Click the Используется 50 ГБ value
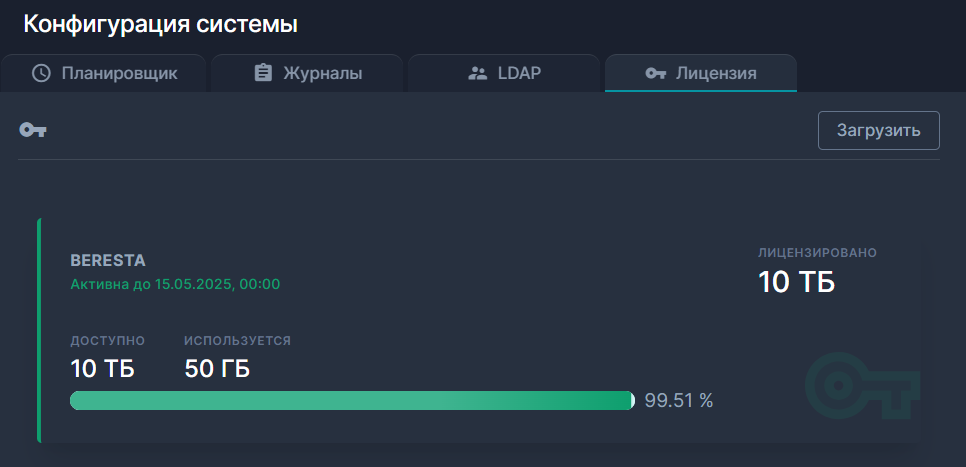 [x=217, y=368]
